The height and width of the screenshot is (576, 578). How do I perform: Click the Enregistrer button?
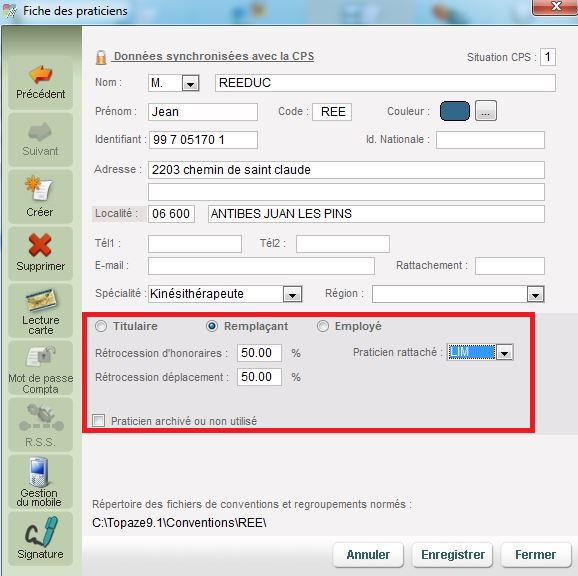(452, 555)
